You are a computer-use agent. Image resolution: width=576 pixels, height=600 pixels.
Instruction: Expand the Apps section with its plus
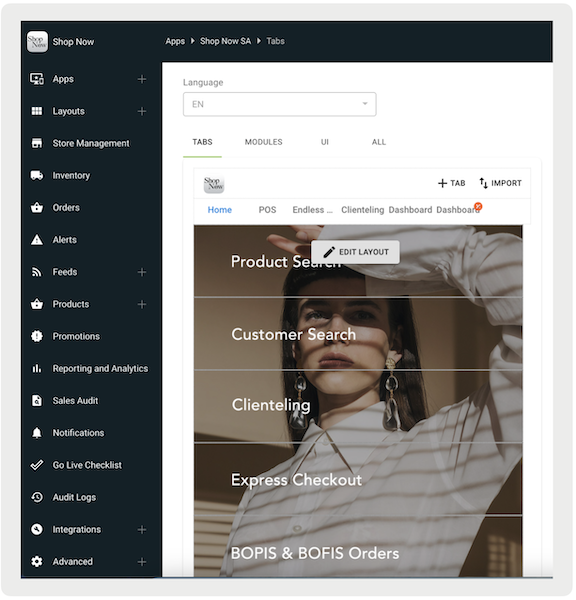[142, 79]
